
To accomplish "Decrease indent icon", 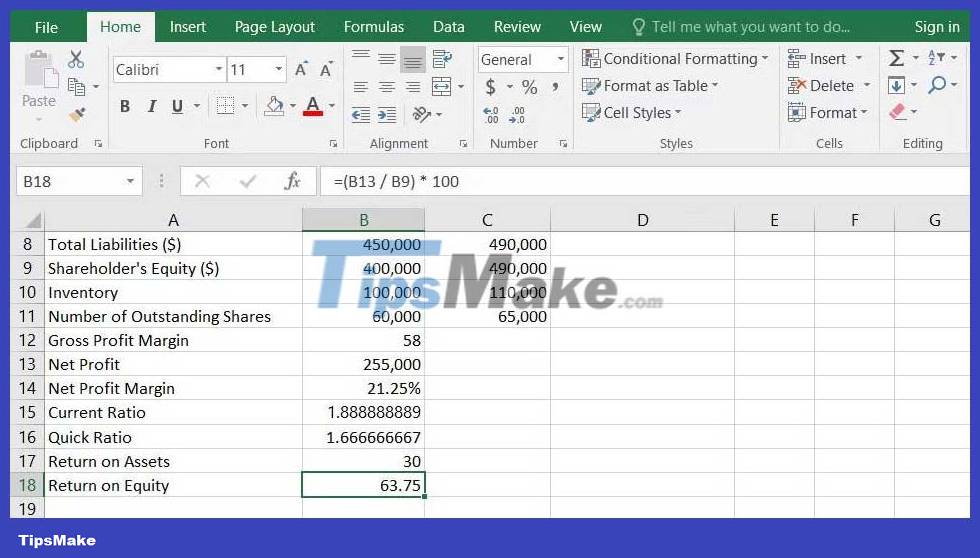I will (x=361, y=115).
